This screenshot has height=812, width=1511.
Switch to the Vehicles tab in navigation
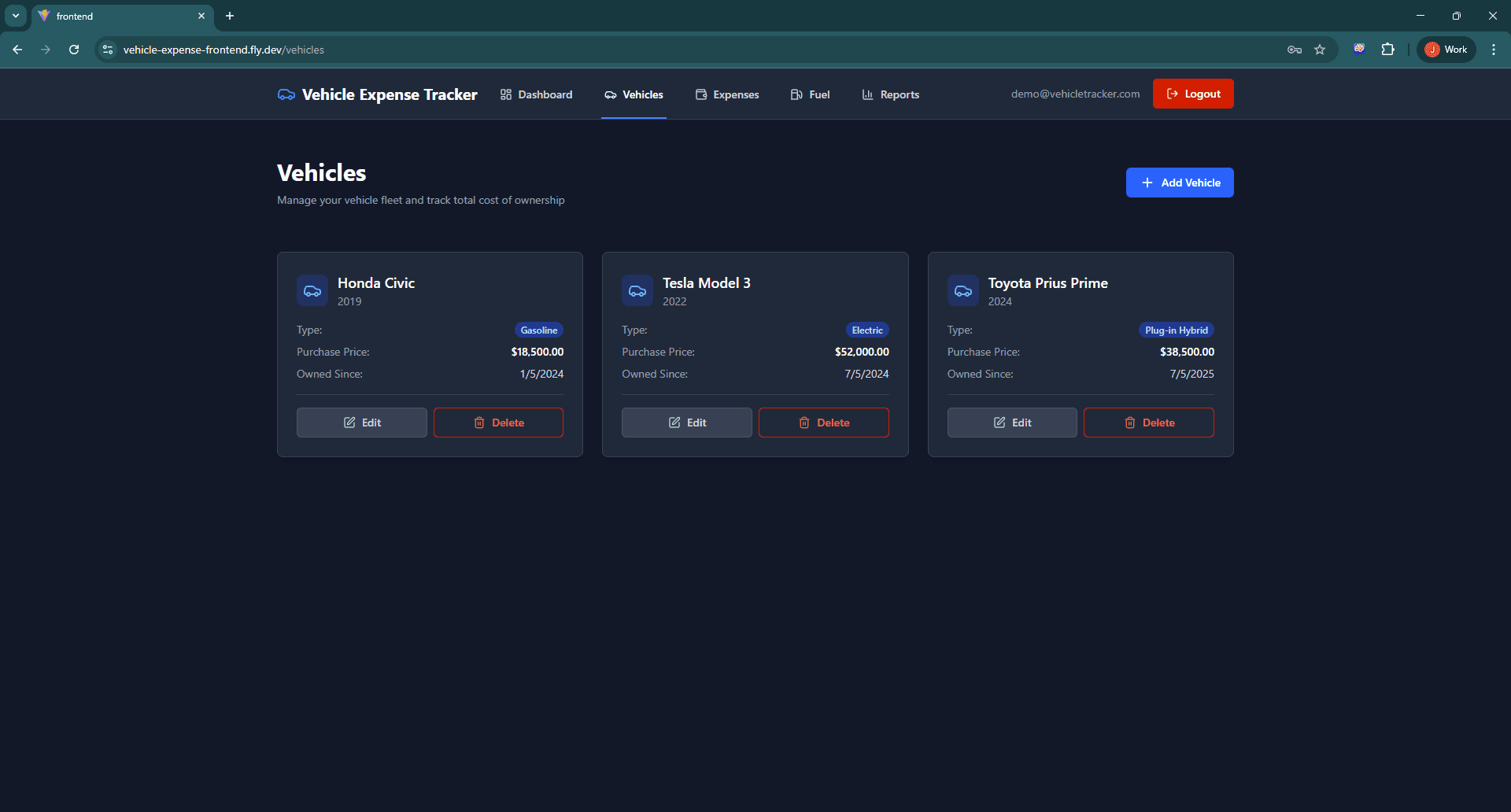click(634, 94)
